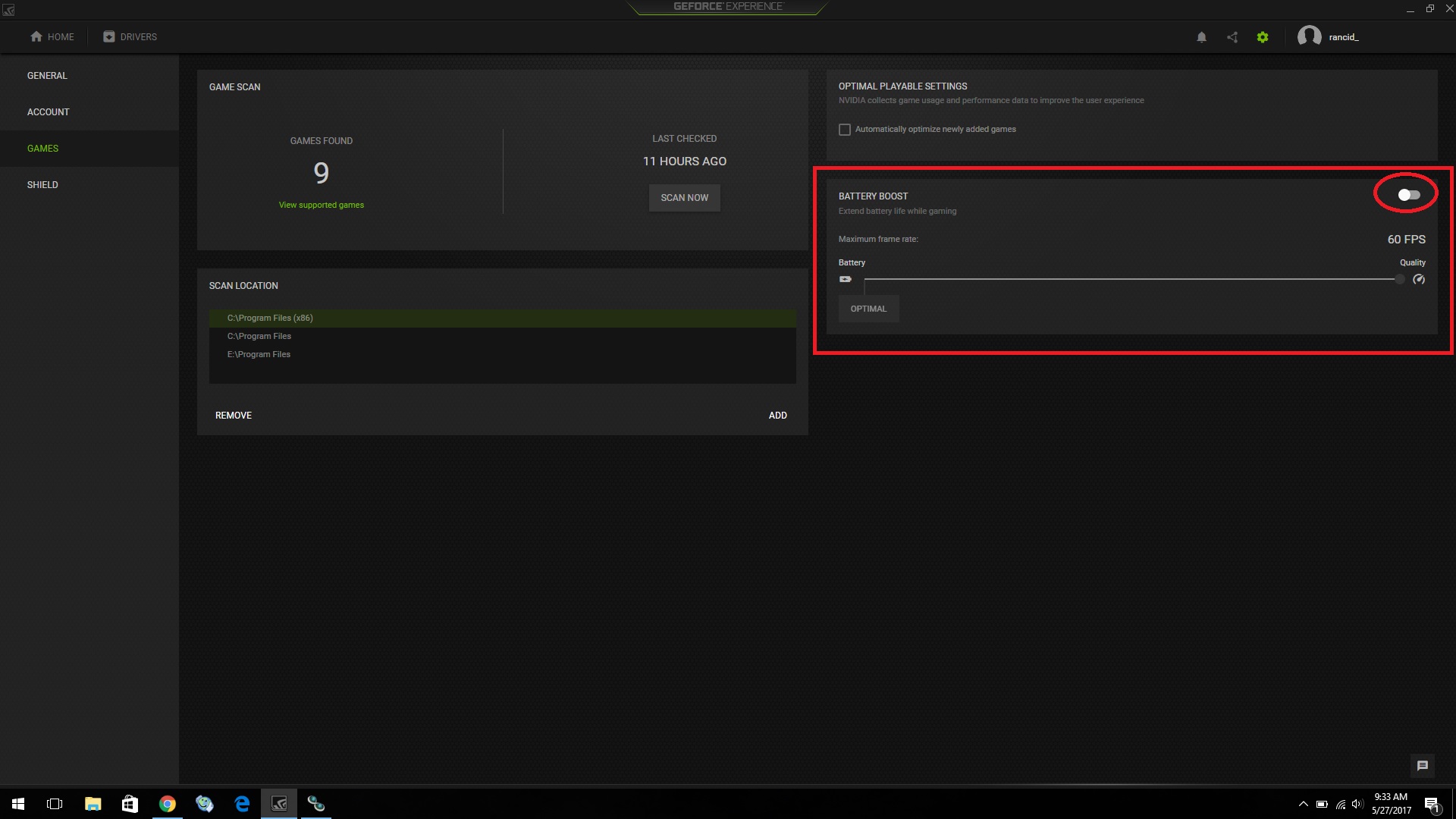Click the user profile avatar
The width and height of the screenshot is (1456, 819).
1309,36
